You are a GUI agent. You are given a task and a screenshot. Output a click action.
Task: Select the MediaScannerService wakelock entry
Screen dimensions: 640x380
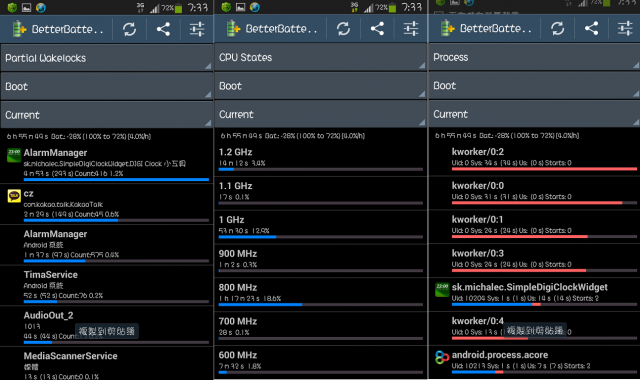[x=107, y=364]
